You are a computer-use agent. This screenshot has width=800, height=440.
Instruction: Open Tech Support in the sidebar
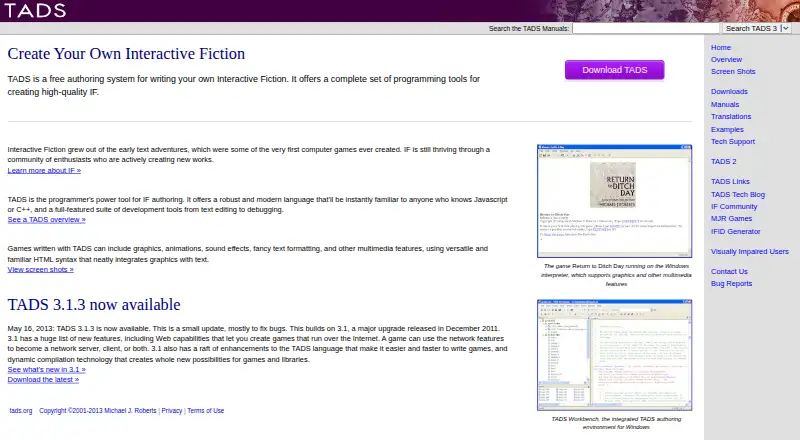[733, 141]
